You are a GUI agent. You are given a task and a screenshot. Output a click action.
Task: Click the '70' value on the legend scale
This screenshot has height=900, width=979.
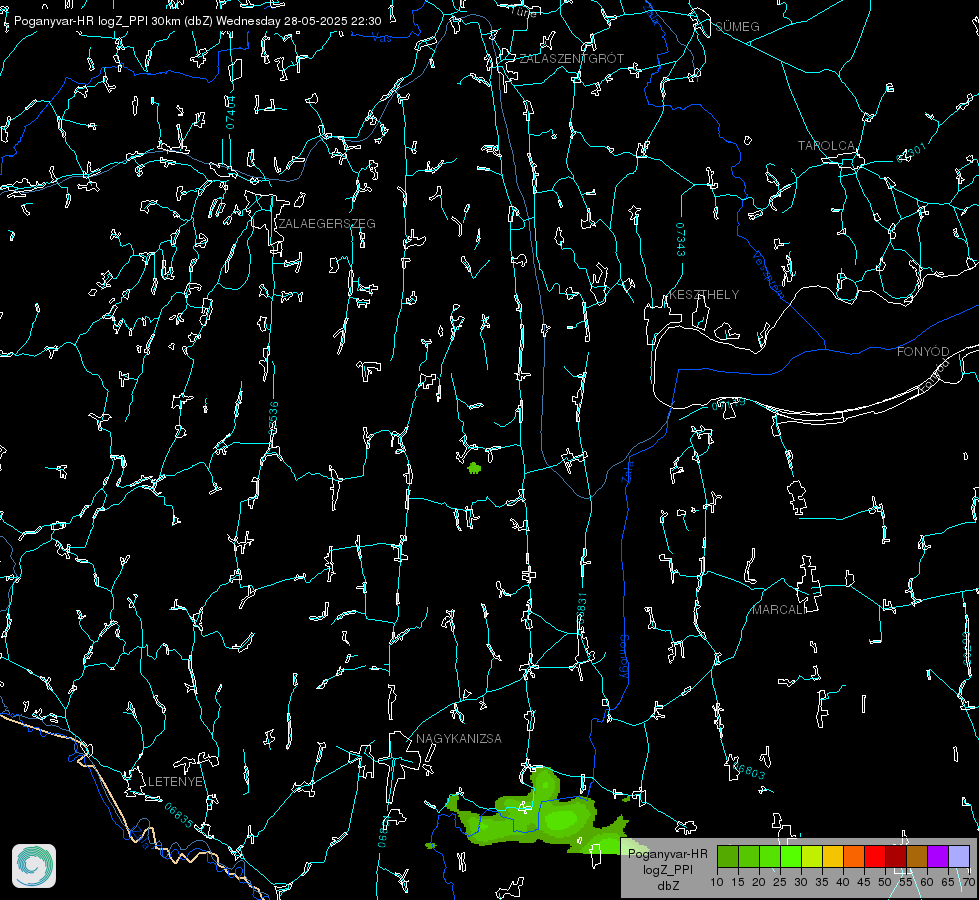[x=969, y=882]
